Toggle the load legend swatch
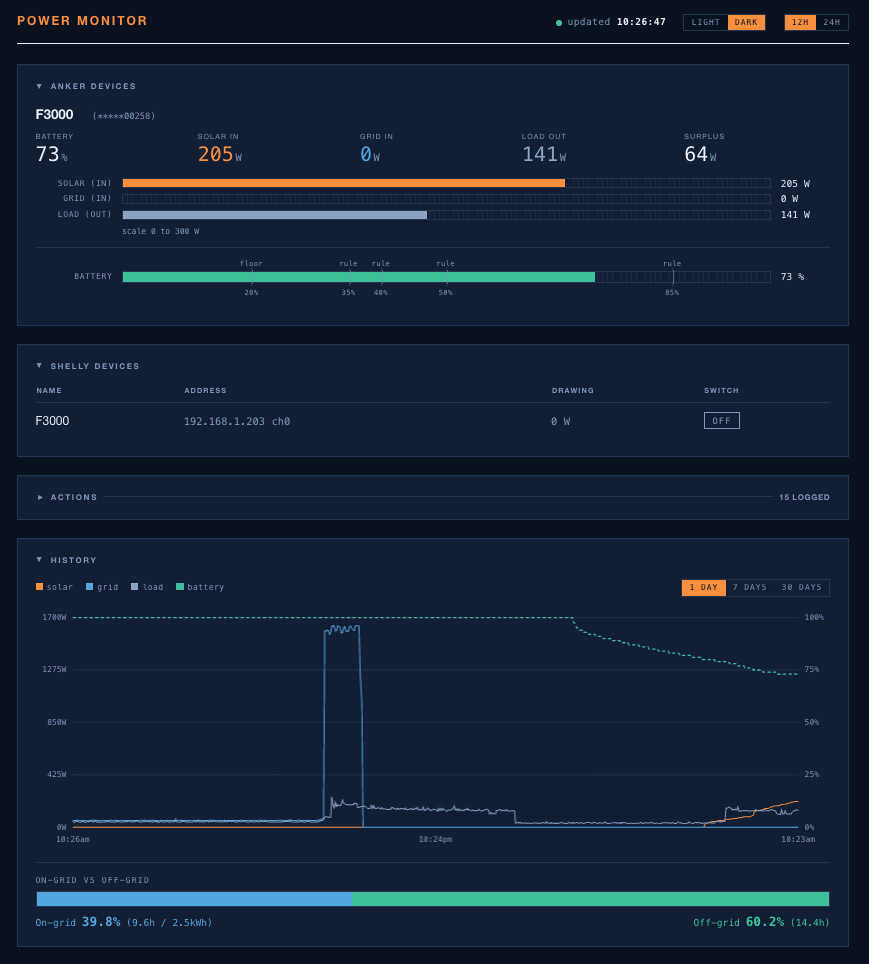The image size is (869, 964). coord(135,587)
